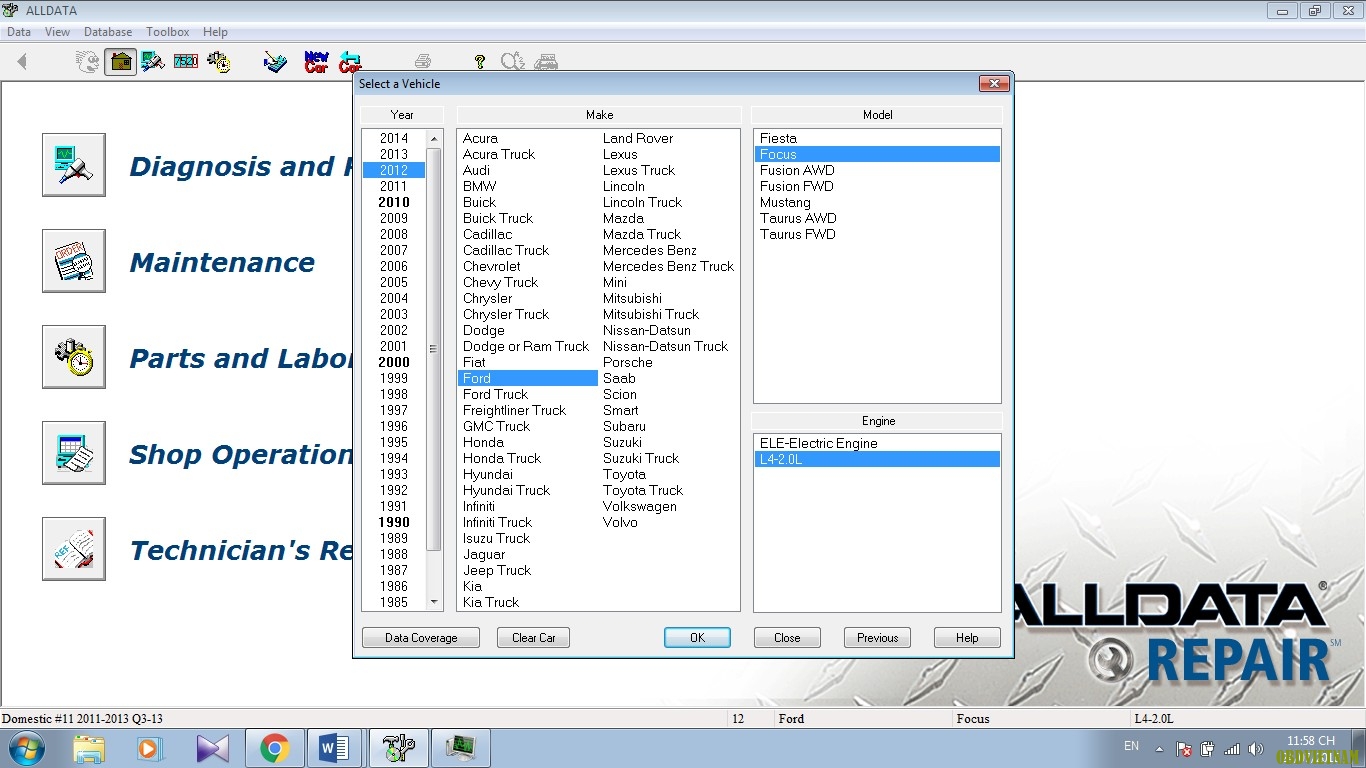Click the printer icon in toolbar

coord(423,62)
